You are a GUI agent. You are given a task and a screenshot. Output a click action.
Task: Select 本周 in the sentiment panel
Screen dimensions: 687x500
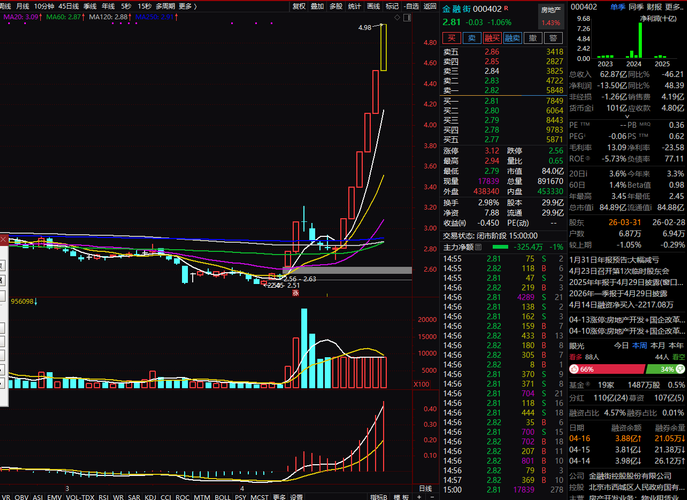click(639, 346)
